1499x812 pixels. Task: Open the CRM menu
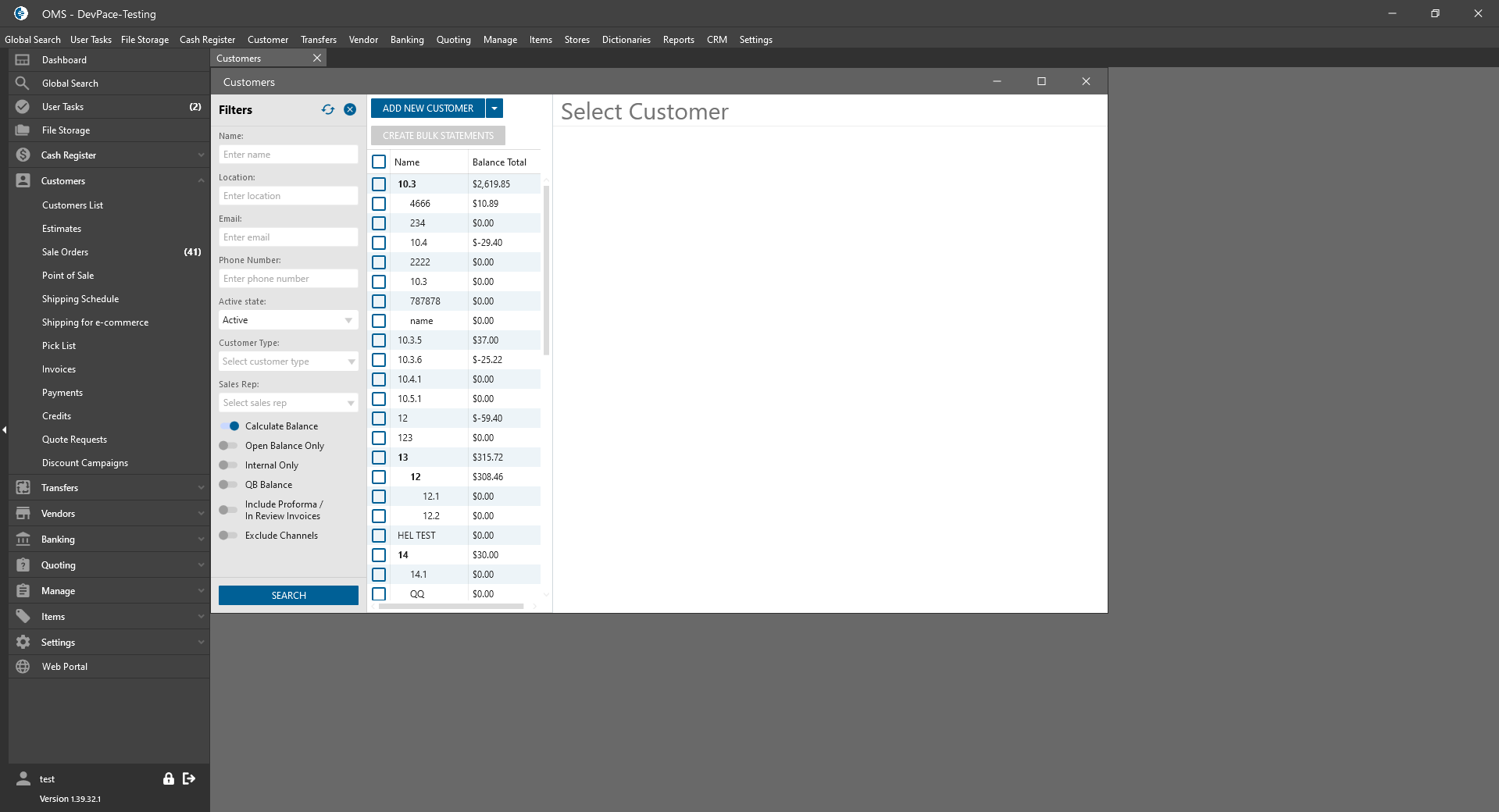click(x=717, y=40)
